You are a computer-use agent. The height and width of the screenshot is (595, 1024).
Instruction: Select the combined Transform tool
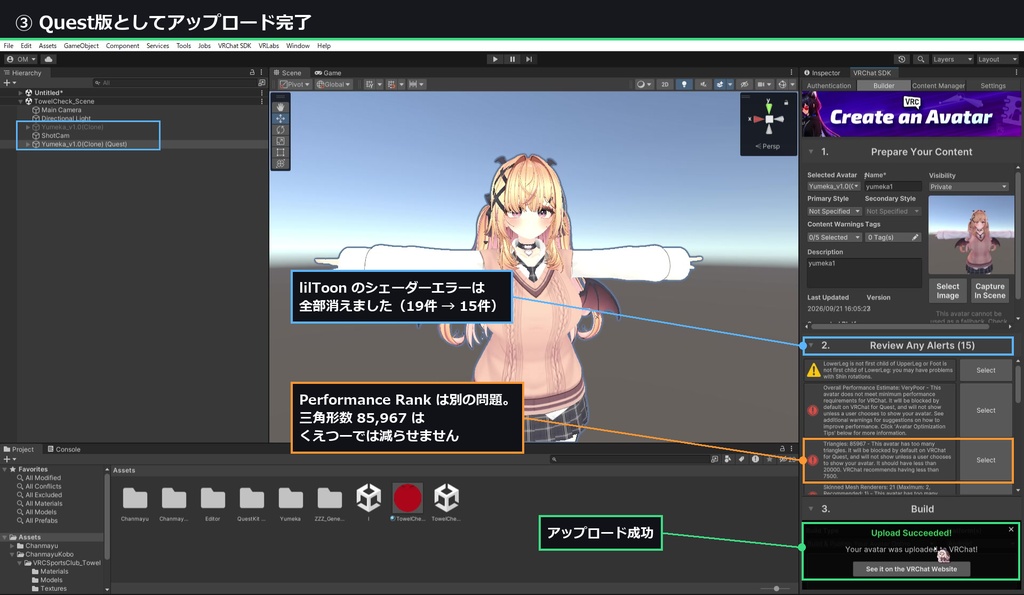tap(280, 163)
